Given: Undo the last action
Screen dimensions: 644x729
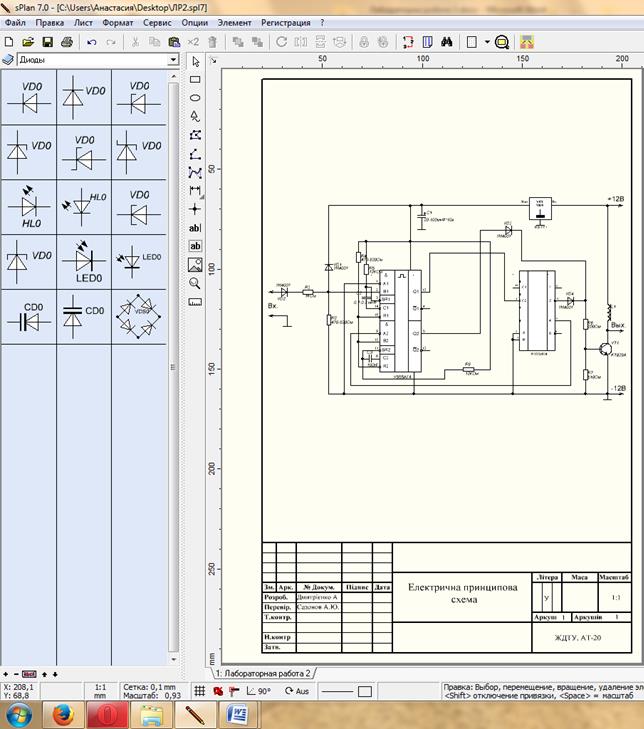Looking at the screenshot, I should [x=92, y=42].
